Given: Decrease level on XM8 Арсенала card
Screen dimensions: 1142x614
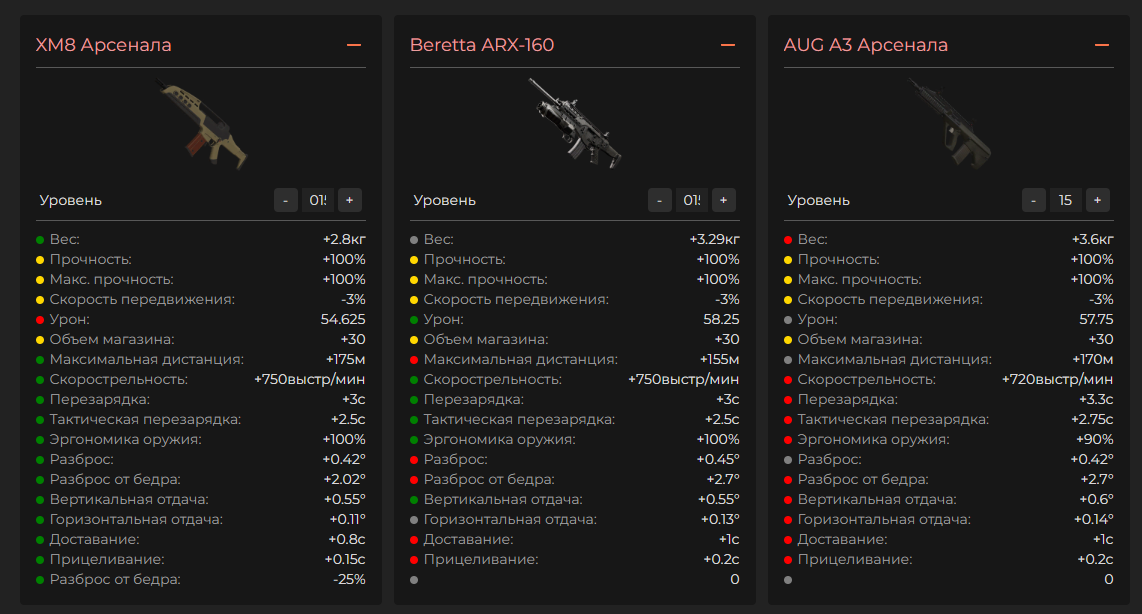Looking at the screenshot, I should point(286,200).
